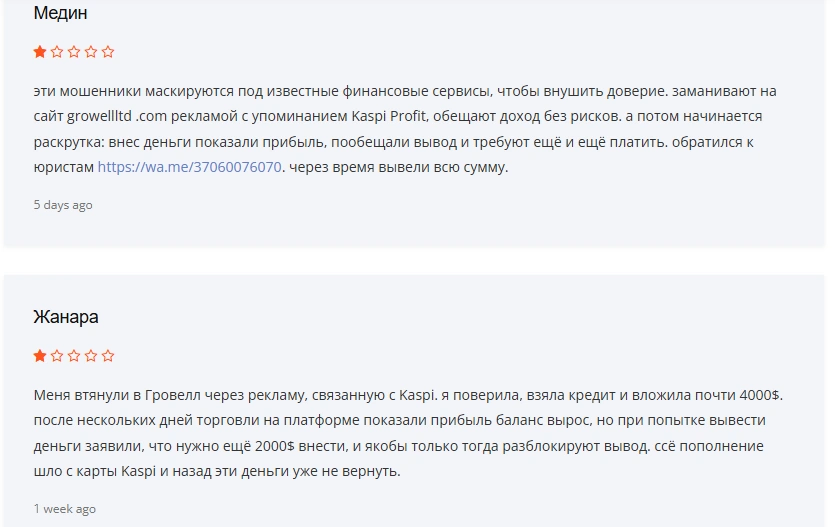Screen dimensions: 835x527
Task: Click the second star in Медин's rating
Action: [x=57, y=52]
